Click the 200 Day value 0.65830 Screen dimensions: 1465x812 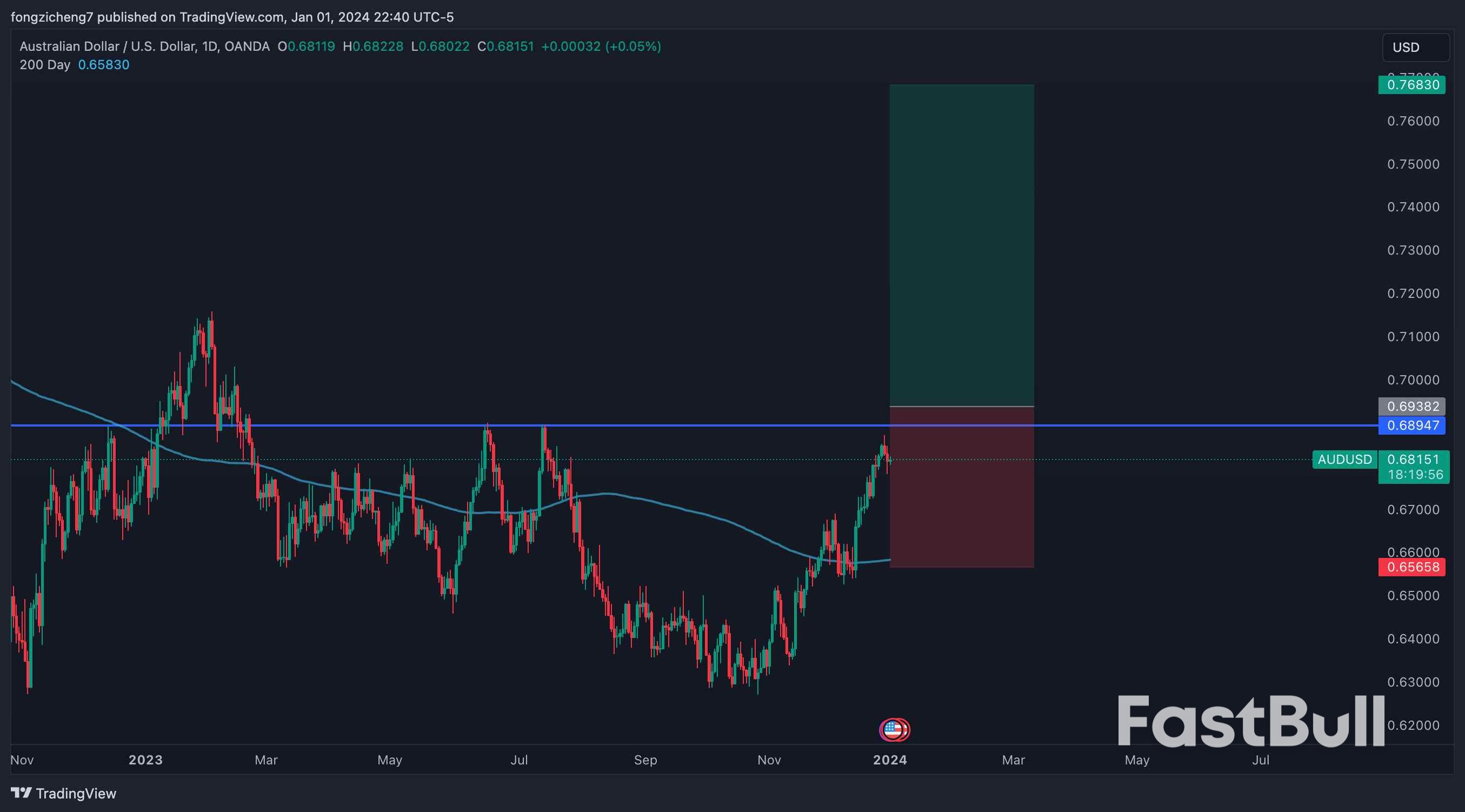pyautogui.click(x=103, y=65)
